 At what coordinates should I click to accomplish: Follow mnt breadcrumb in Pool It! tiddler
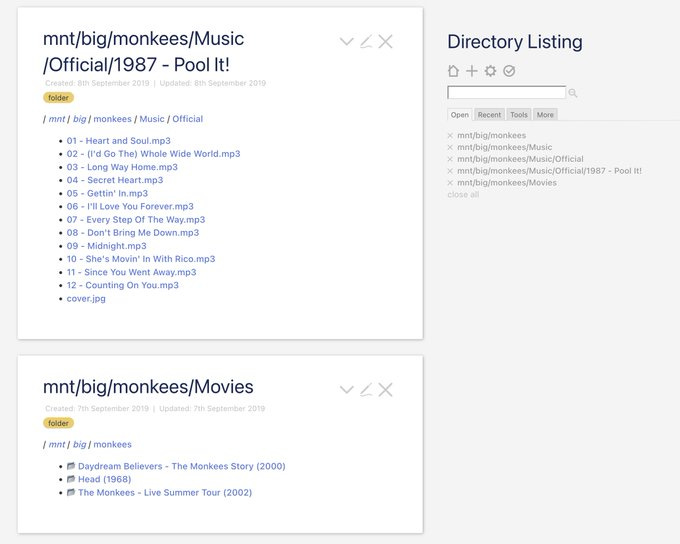pos(56,119)
